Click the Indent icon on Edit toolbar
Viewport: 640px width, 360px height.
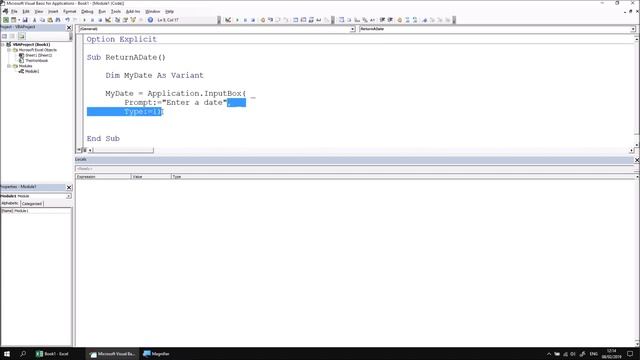tap(382, 20)
